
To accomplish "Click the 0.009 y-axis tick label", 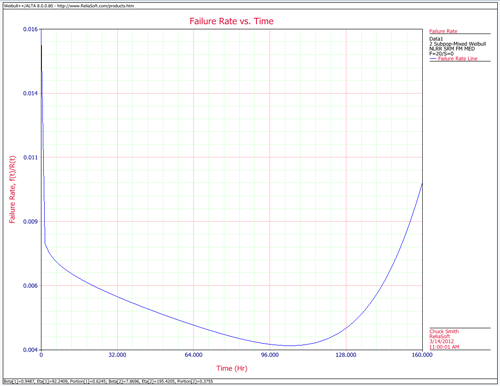I will tap(30, 222).
